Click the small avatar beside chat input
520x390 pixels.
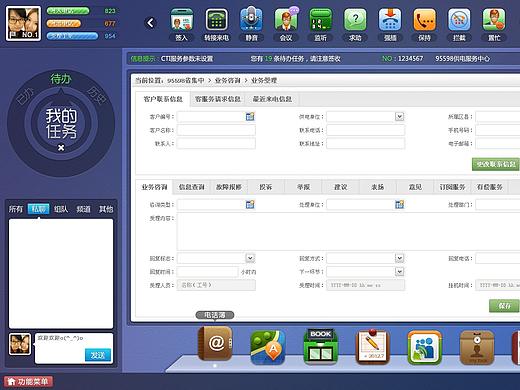(20, 344)
